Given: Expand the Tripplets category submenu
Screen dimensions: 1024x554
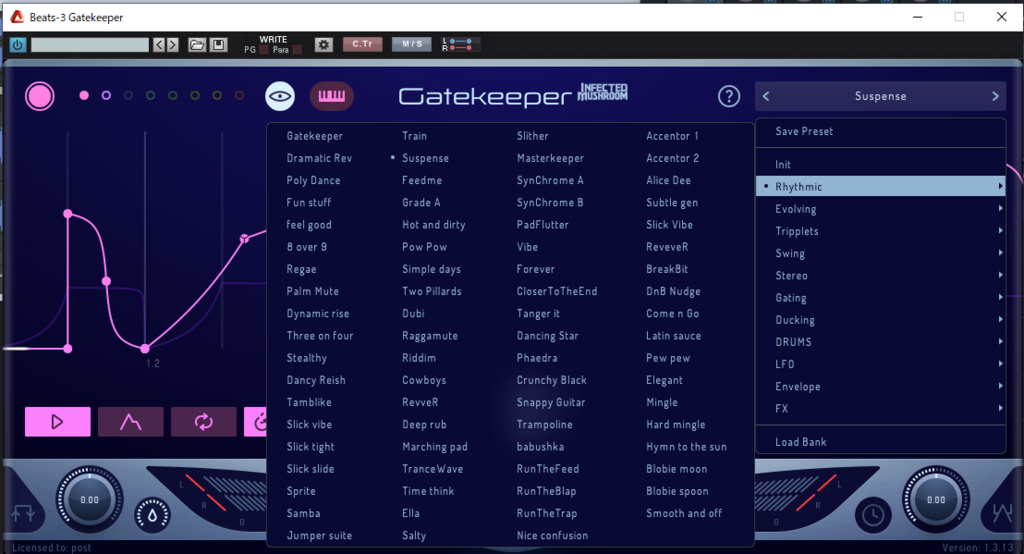Looking at the screenshot, I should 880,231.
